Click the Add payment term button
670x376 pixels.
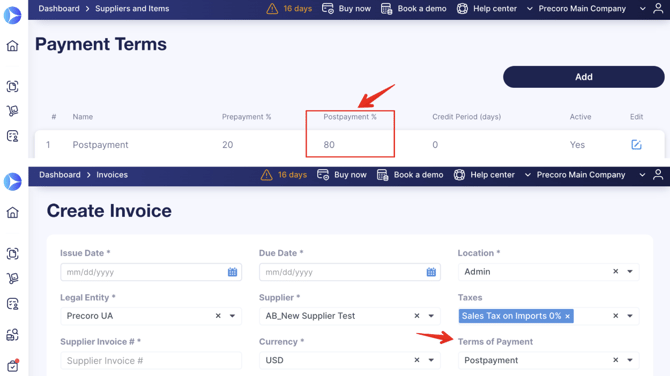[584, 77]
